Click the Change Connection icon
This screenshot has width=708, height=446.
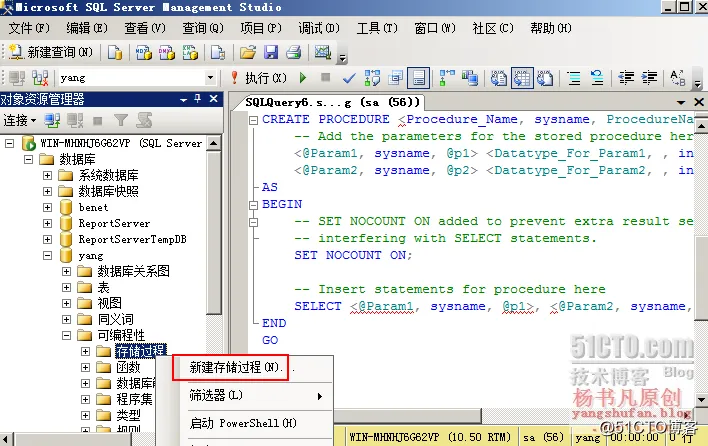pos(40,78)
